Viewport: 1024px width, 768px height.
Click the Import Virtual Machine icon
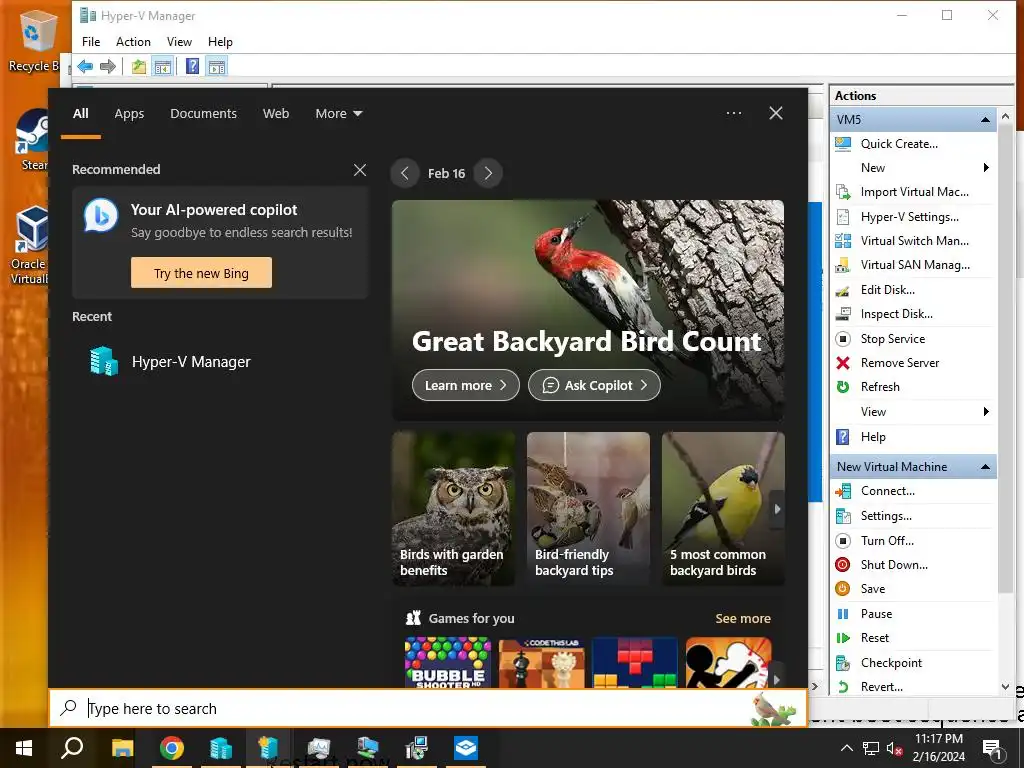pyautogui.click(x=843, y=192)
